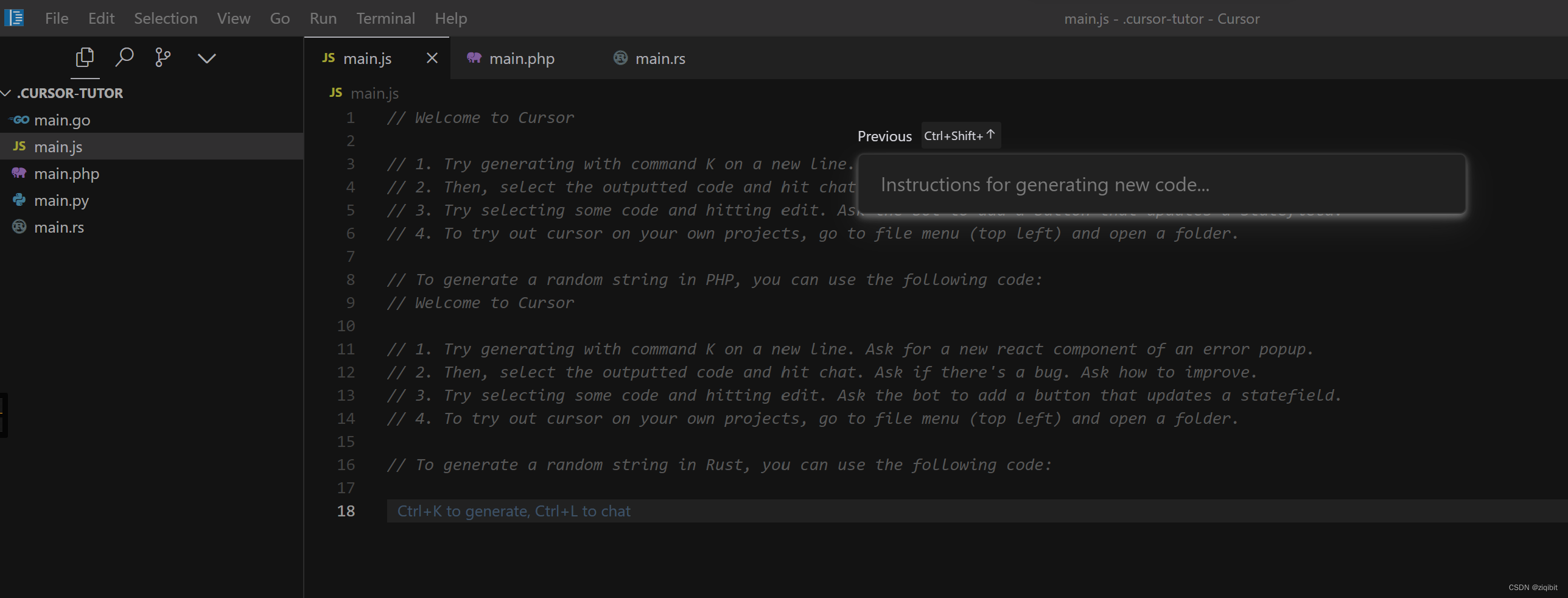Switch to the main.rs editor tab

660,58
